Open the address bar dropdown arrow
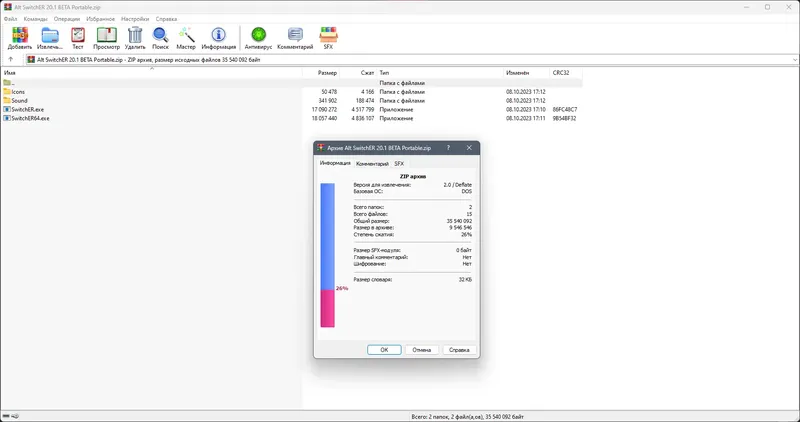The width and height of the screenshot is (800, 422). pyautogui.click(x=795, y=60)
